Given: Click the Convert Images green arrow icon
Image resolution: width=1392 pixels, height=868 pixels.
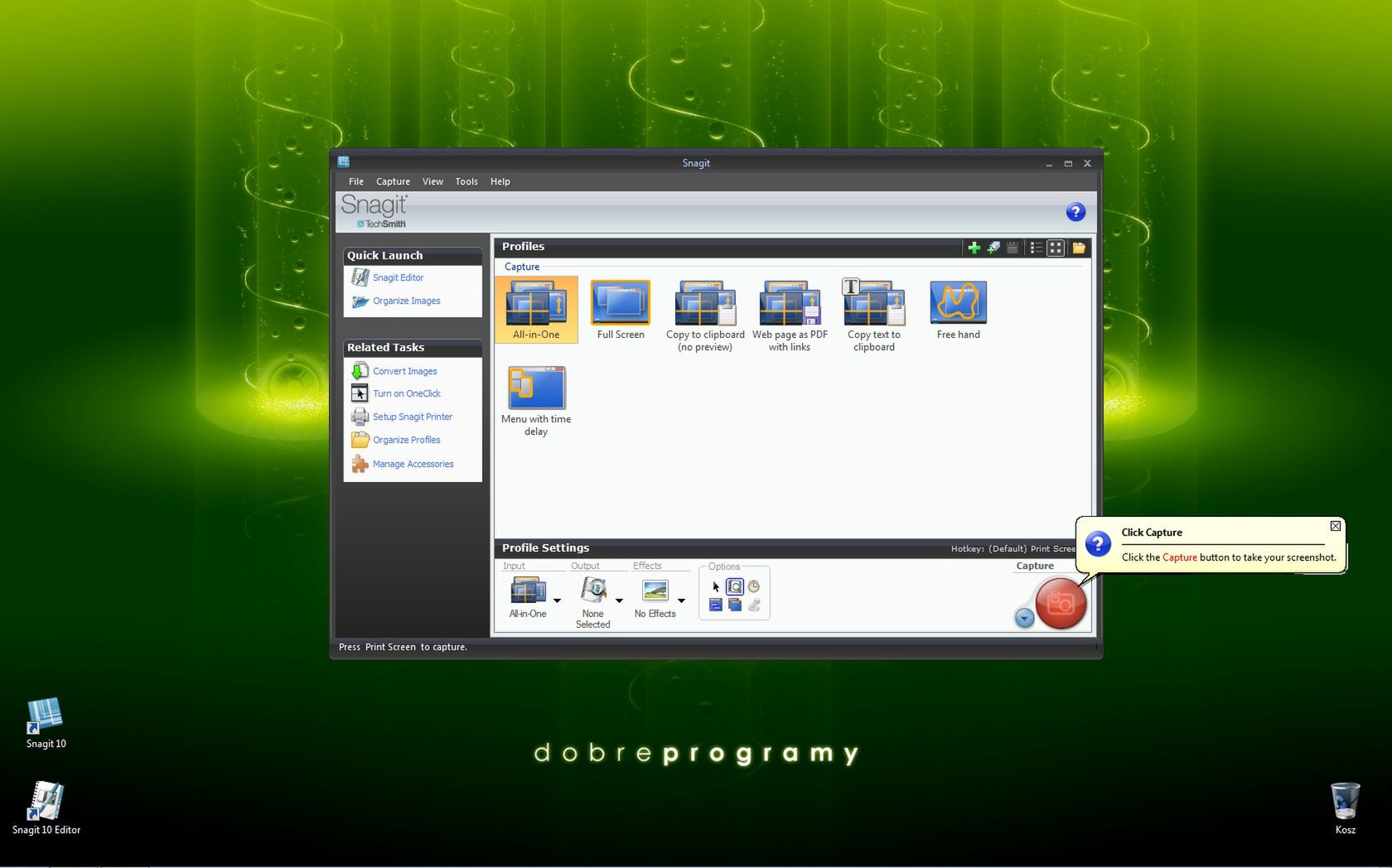Looking at the screenshot, I should tap(360, 371).
